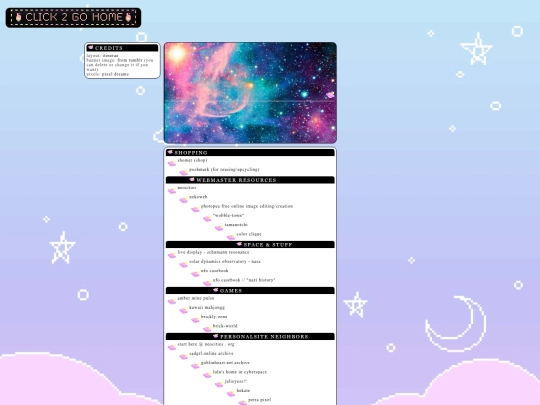Open live display - schumann resonance link
The image size is (540, 405).
point(214,252)
